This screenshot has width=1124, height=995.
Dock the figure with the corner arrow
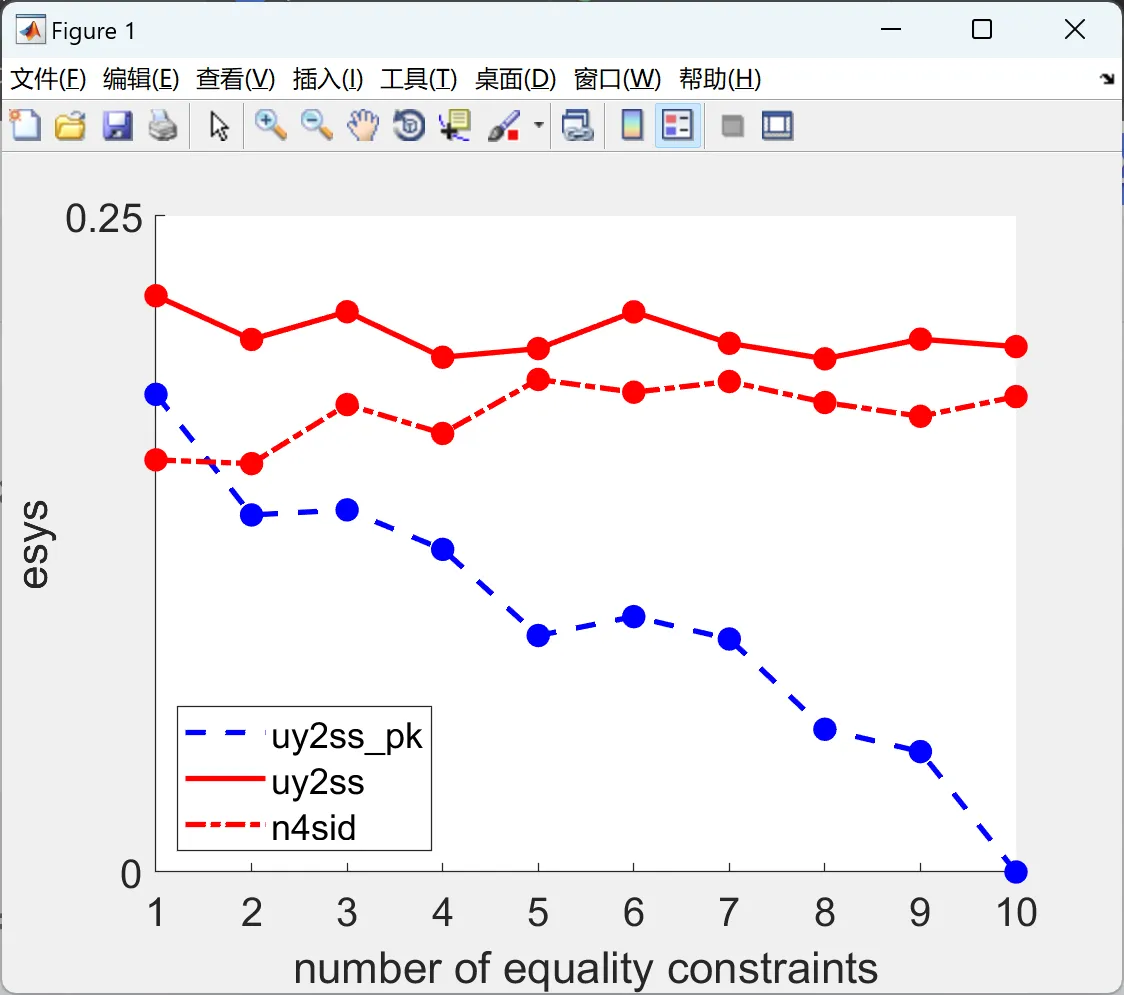tap(1107, 79)
